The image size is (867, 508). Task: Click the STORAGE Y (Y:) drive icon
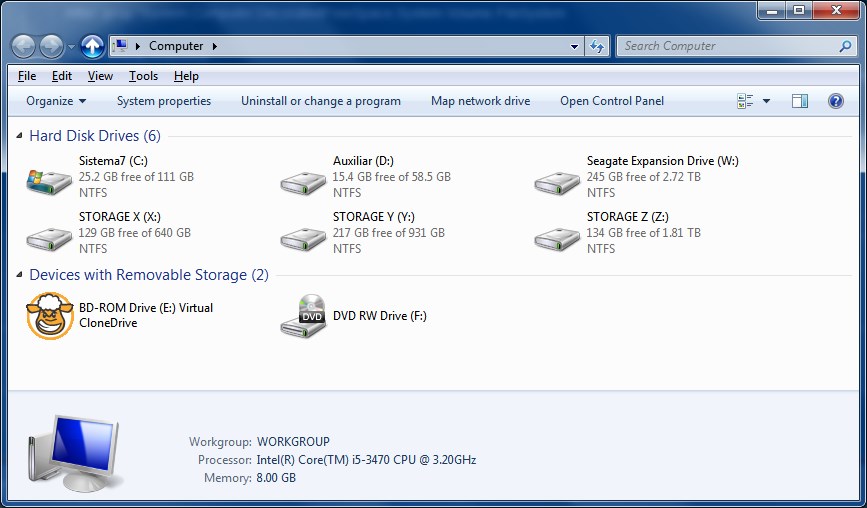pyautogui.click(x=302, y=237)
